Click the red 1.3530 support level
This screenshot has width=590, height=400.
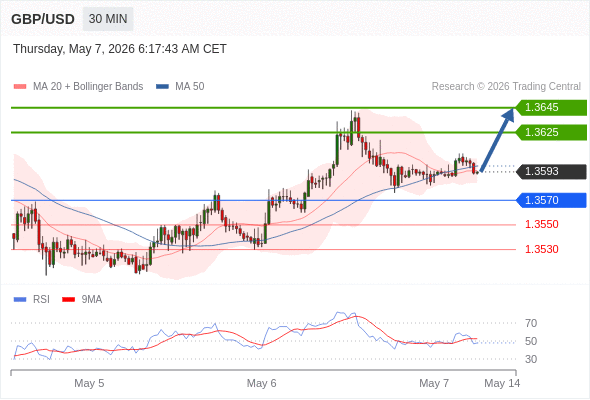click(x=541, y=249)
